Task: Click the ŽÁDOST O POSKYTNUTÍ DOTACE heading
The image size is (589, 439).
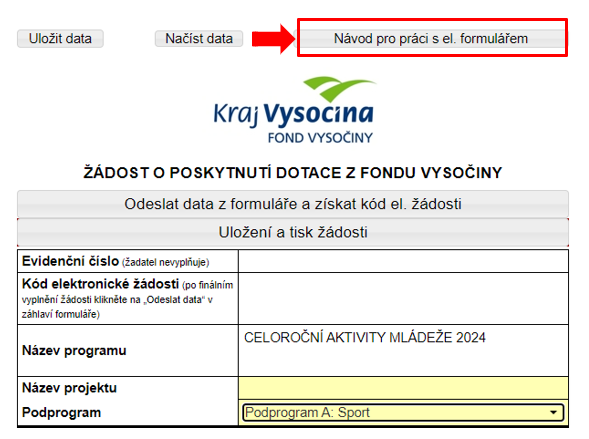Action: pos(293,173)
